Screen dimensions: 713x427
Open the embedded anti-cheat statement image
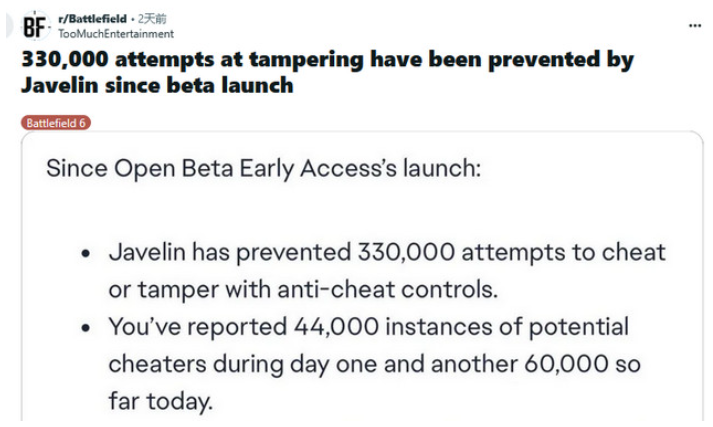(362, 276)
